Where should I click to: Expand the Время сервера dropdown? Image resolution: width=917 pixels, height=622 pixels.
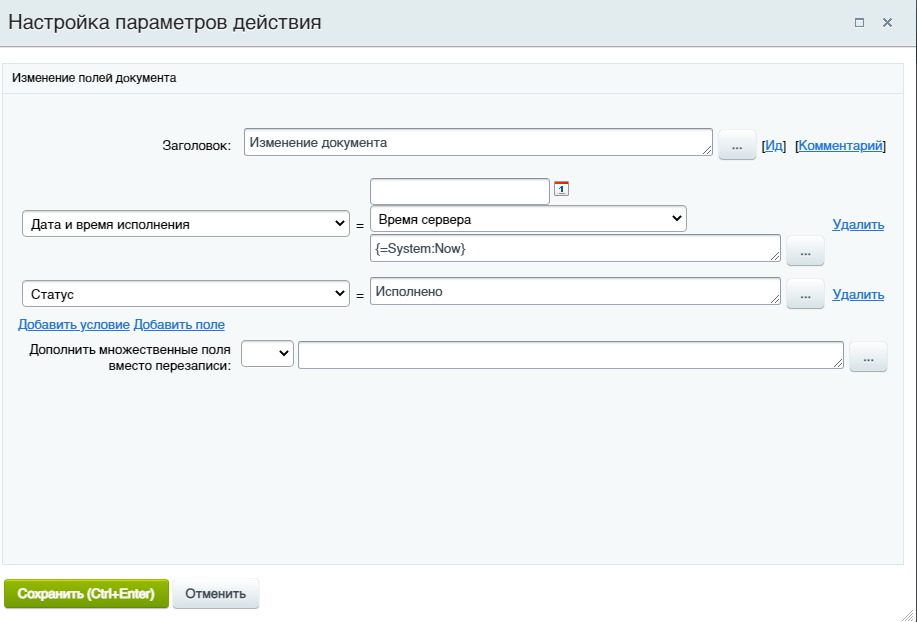[x=528, y=219]
